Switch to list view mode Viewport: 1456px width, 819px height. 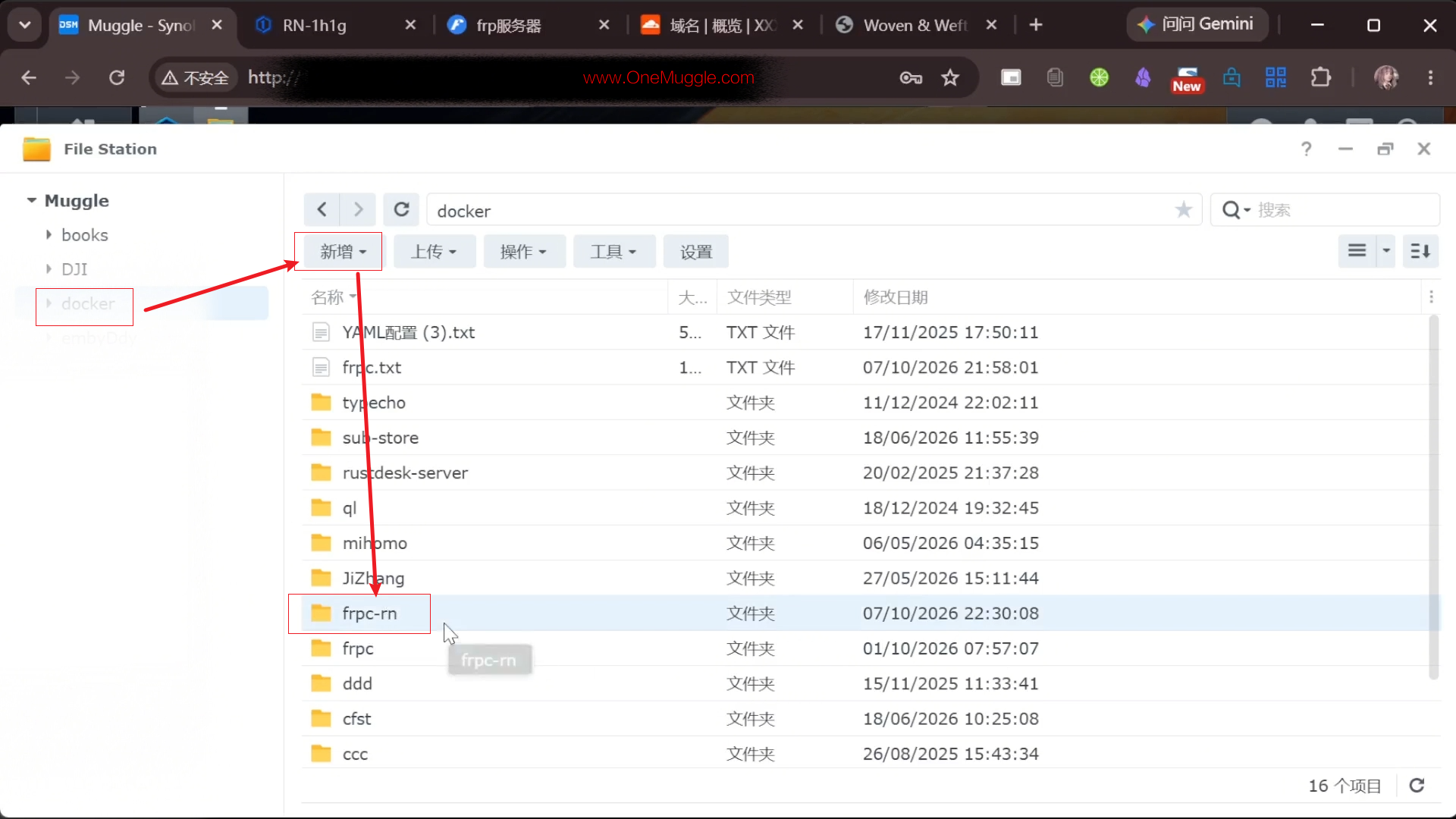point(1357,251)
